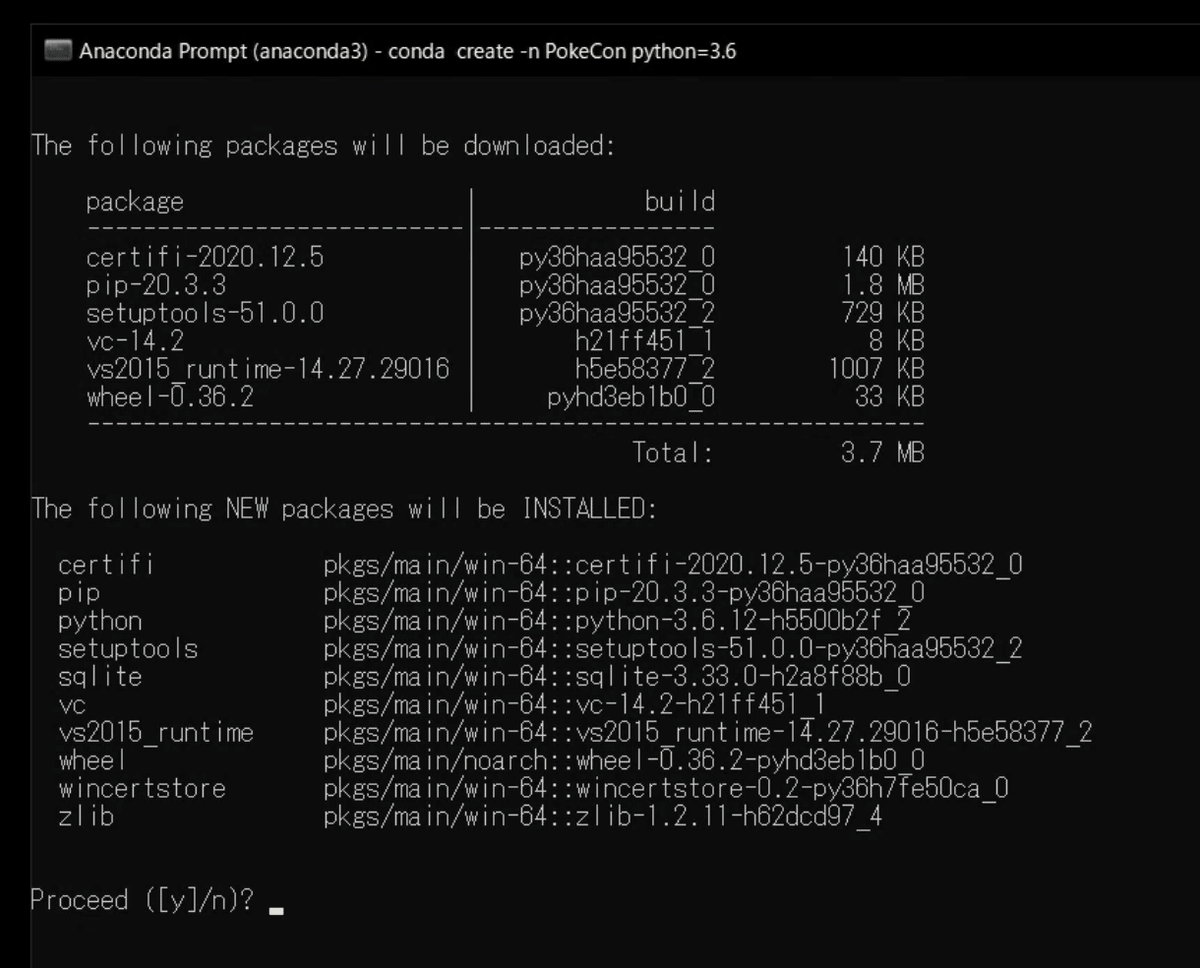Click 'vc-14.2' in download table
The image size is (1200, 968).
(135, 342)
